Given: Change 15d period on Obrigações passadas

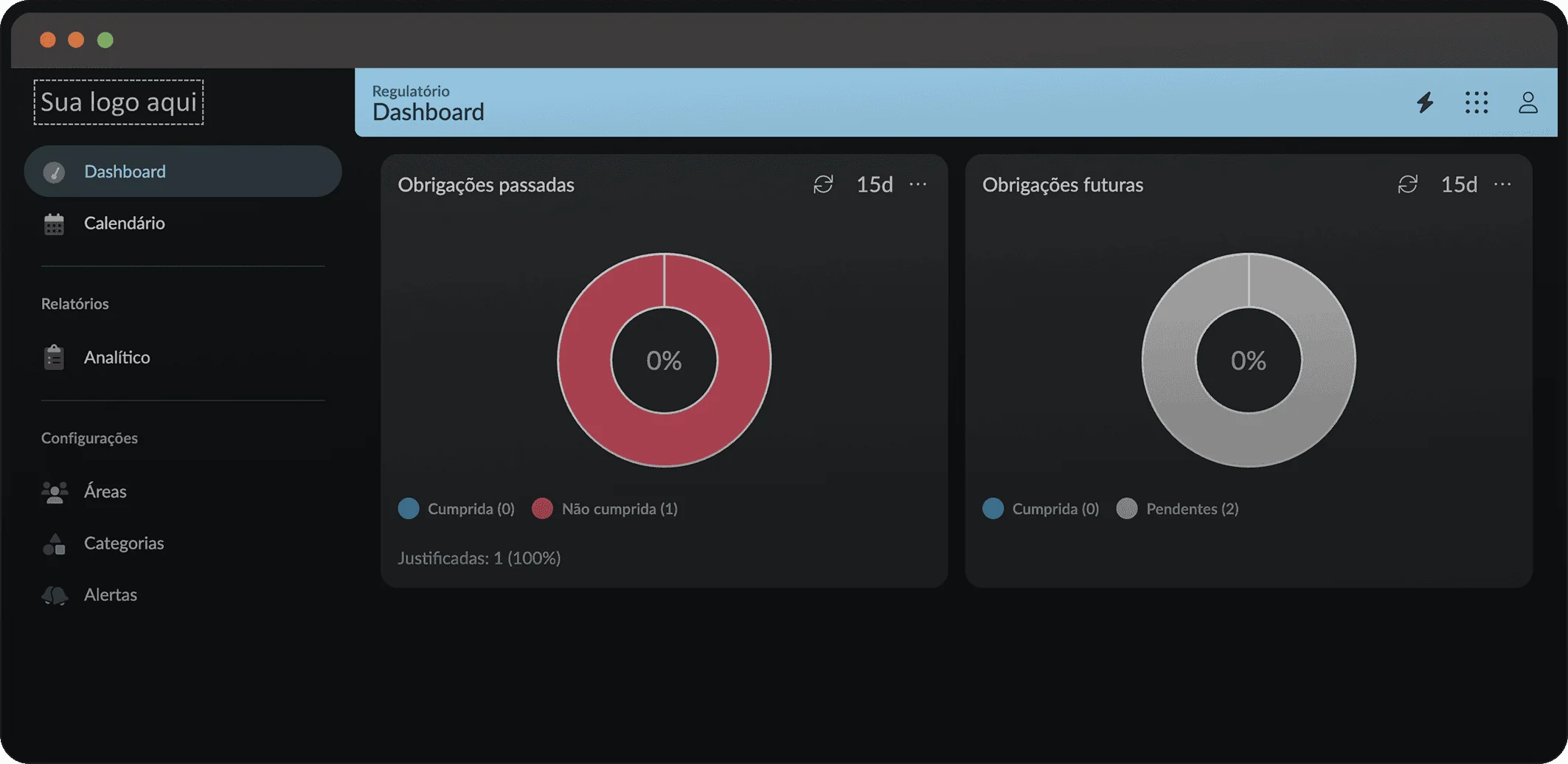Looking at the screenshot, I should coord(875,184).
